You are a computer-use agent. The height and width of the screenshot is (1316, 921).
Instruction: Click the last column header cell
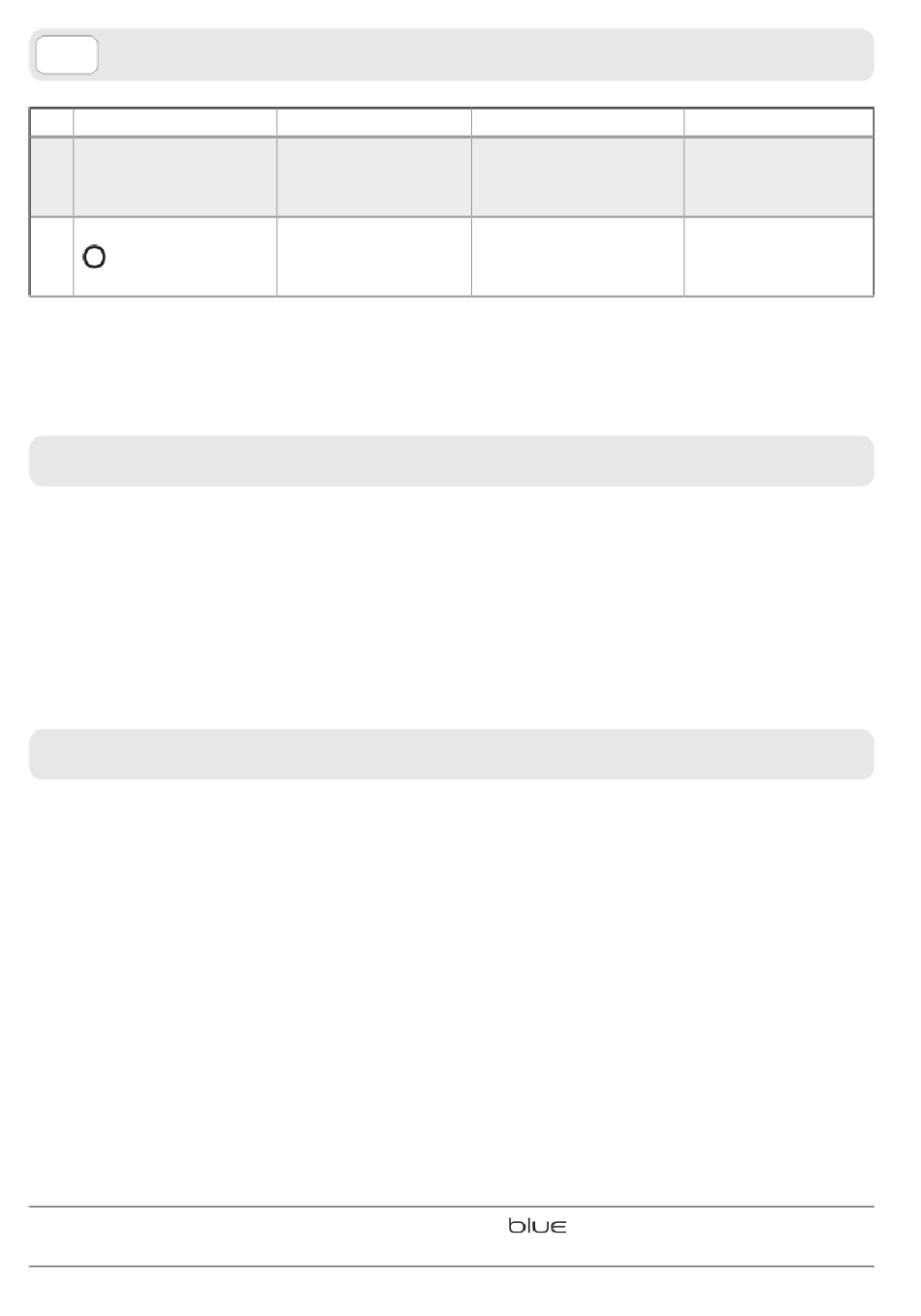pyautogui.click(x=778, y=122)
